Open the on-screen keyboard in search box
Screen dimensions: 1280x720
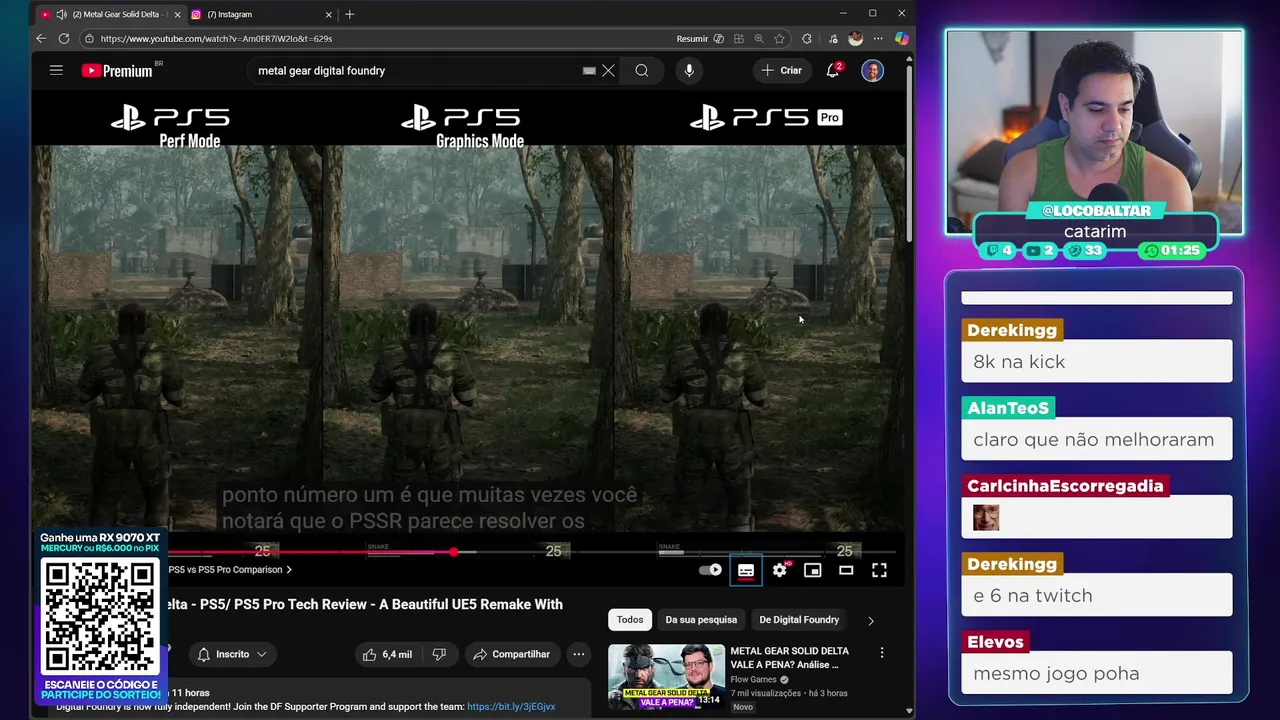589,71
